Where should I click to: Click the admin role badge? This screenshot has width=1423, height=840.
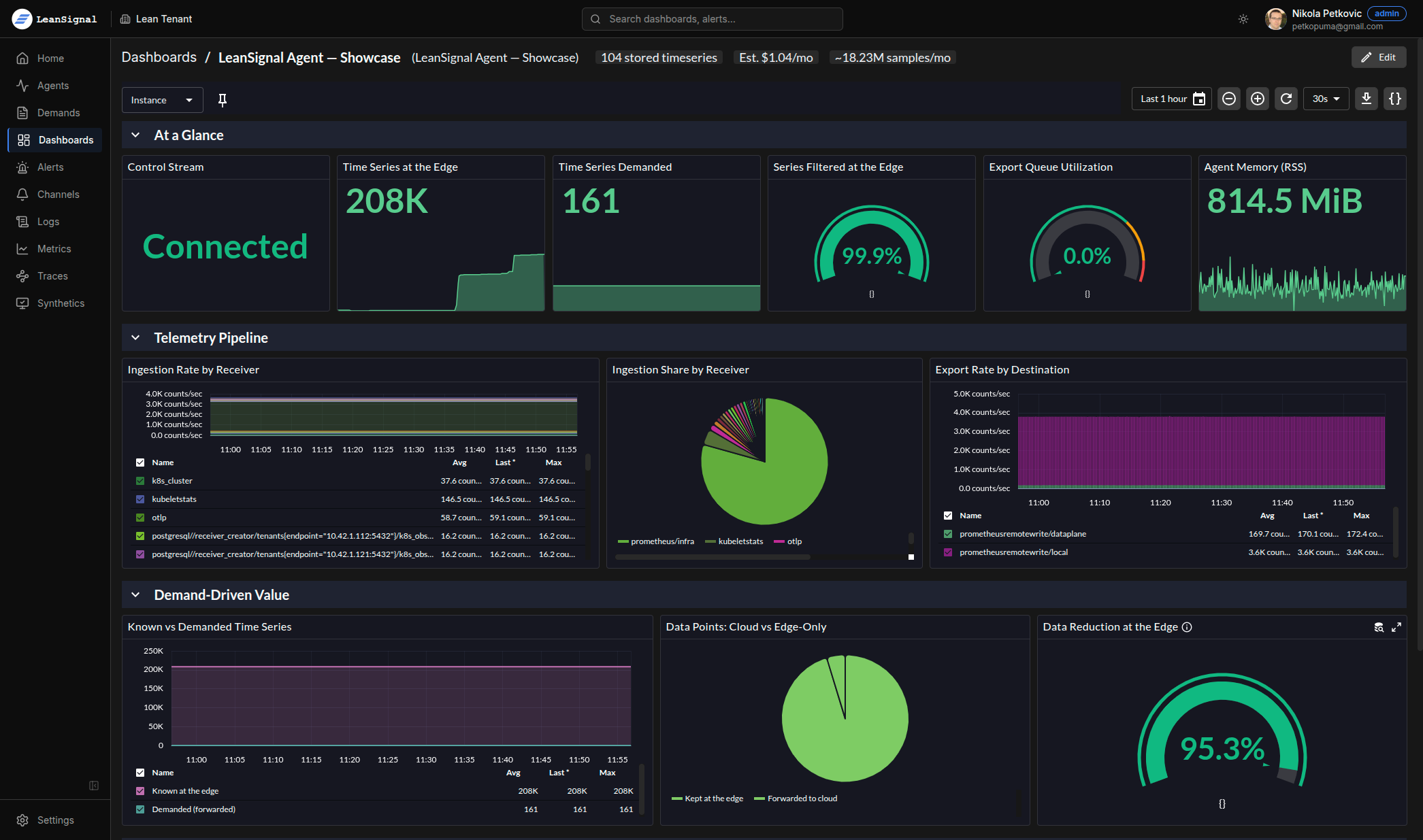coord(1386,14)
